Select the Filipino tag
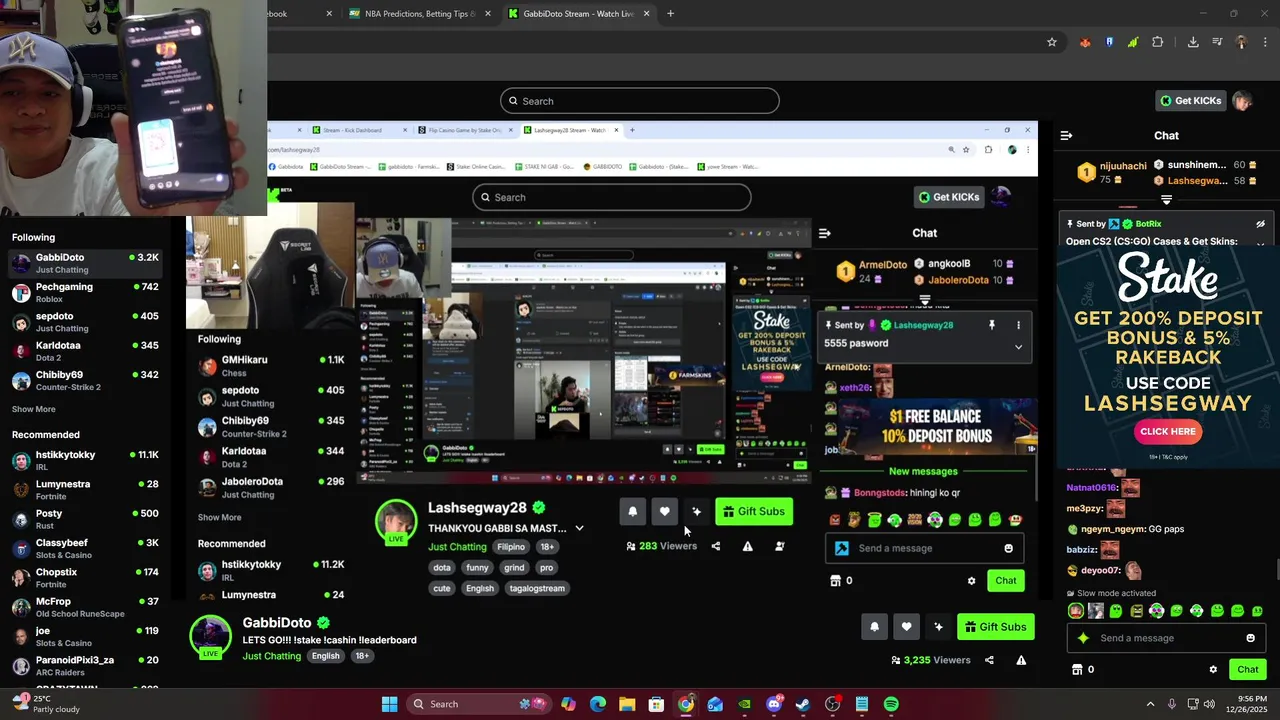Viewport: 1280px width, 720px height. pos(511,547)
